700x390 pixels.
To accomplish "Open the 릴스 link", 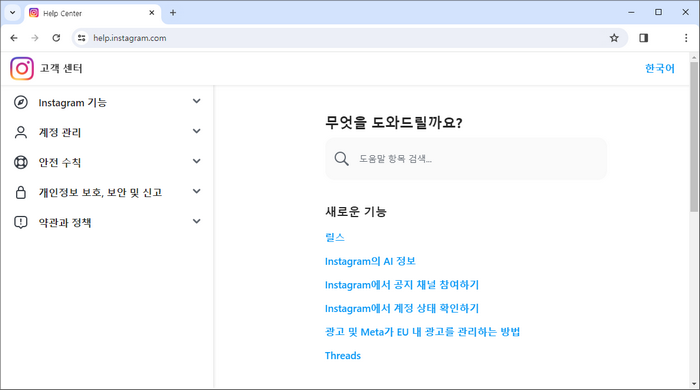I will (x=335, y=237).
